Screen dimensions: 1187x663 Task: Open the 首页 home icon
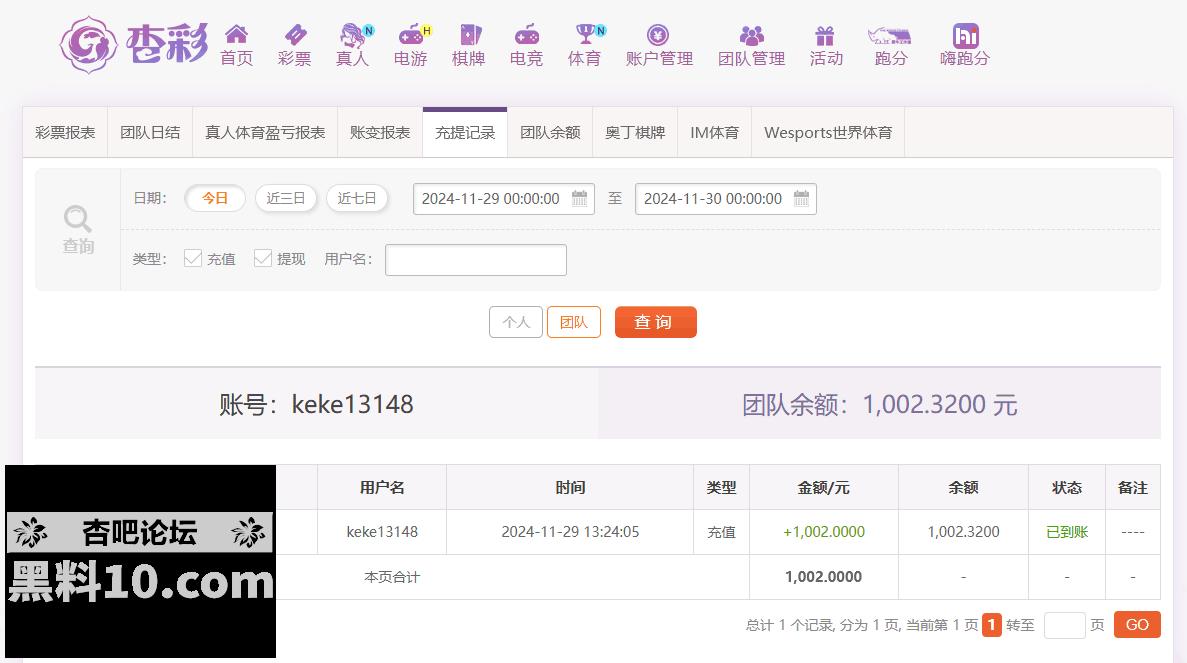tap(237, 36)
